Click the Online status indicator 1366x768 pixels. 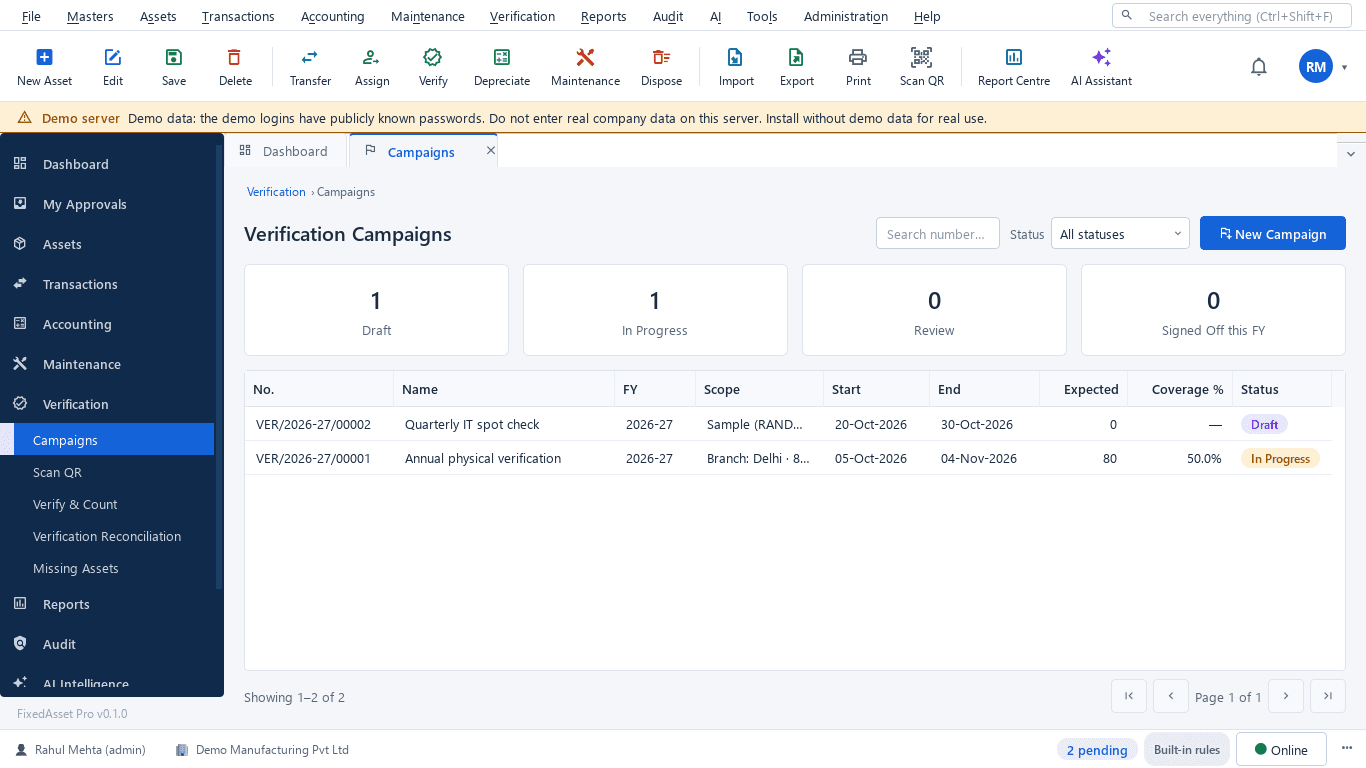pos(1281,750)
